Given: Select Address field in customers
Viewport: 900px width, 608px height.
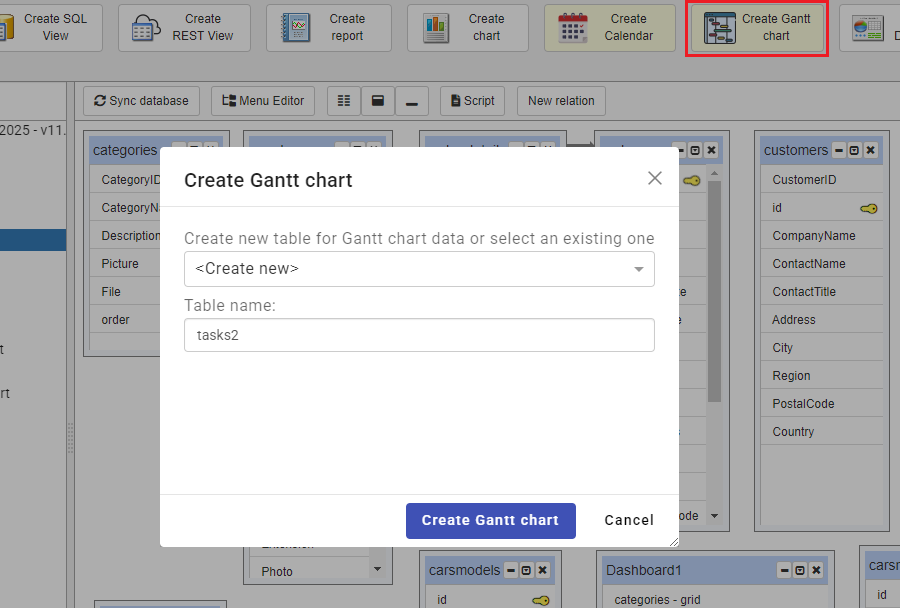Looking at the screenshot, I should (821, 320).
